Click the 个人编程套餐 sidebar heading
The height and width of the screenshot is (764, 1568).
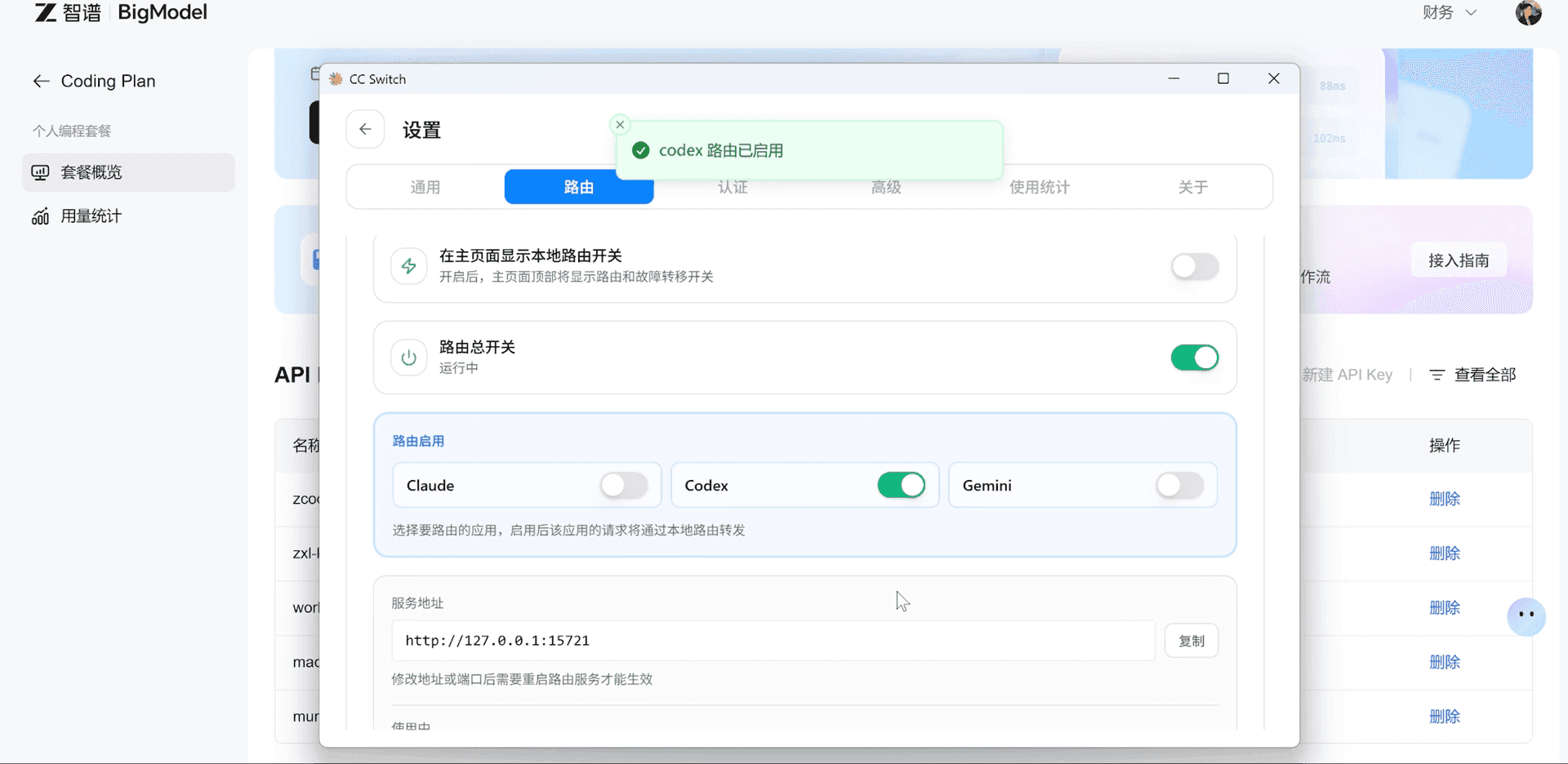72,131
